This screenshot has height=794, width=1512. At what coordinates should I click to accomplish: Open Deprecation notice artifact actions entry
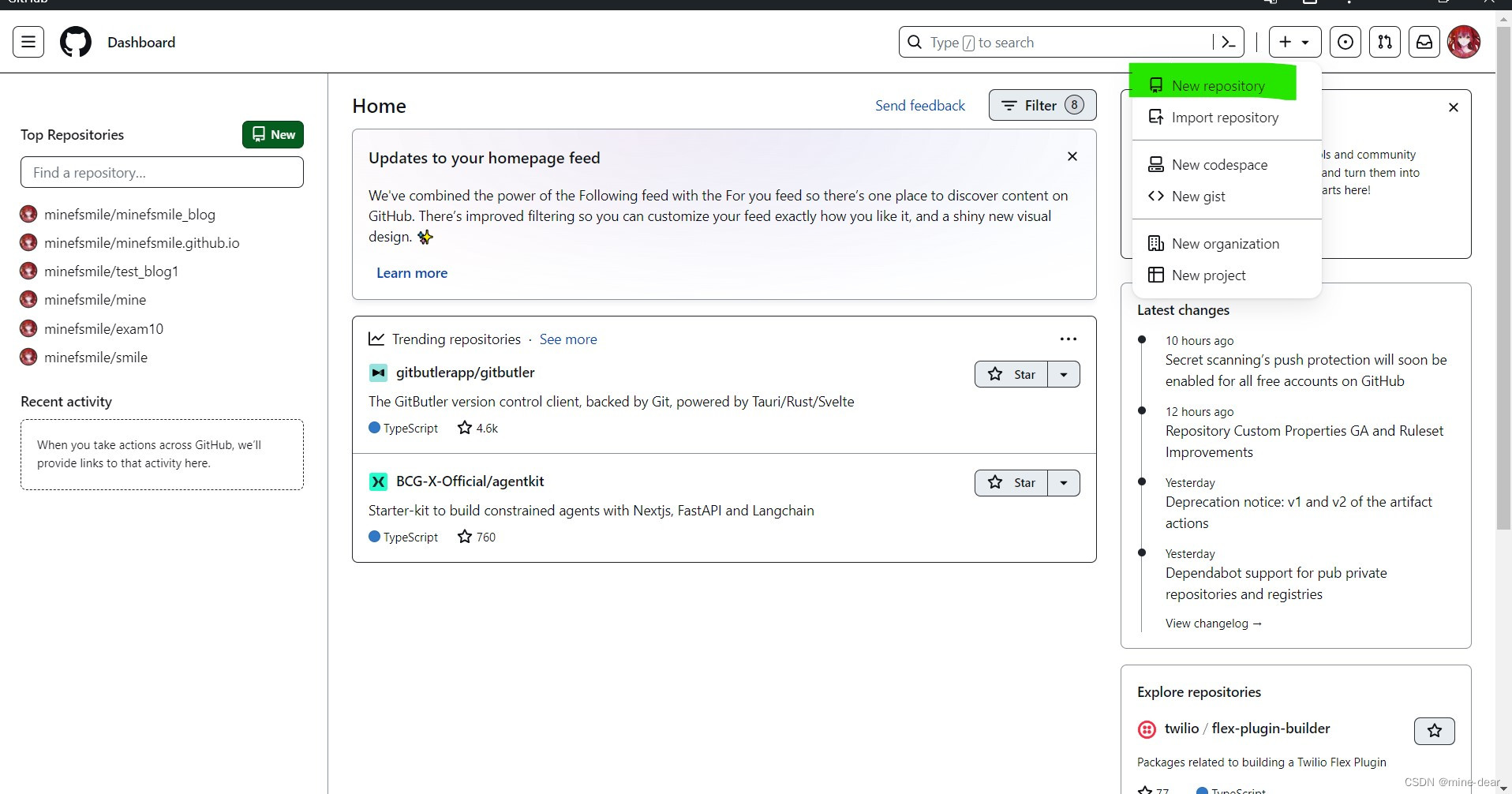[x=1299, y=512]
